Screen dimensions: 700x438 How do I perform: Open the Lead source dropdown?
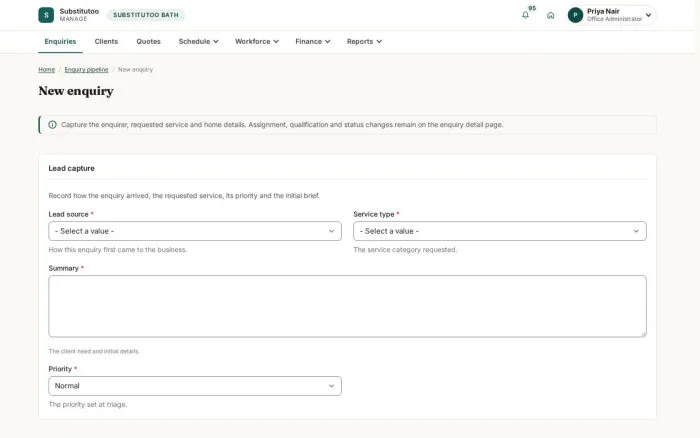pos(195,231)
